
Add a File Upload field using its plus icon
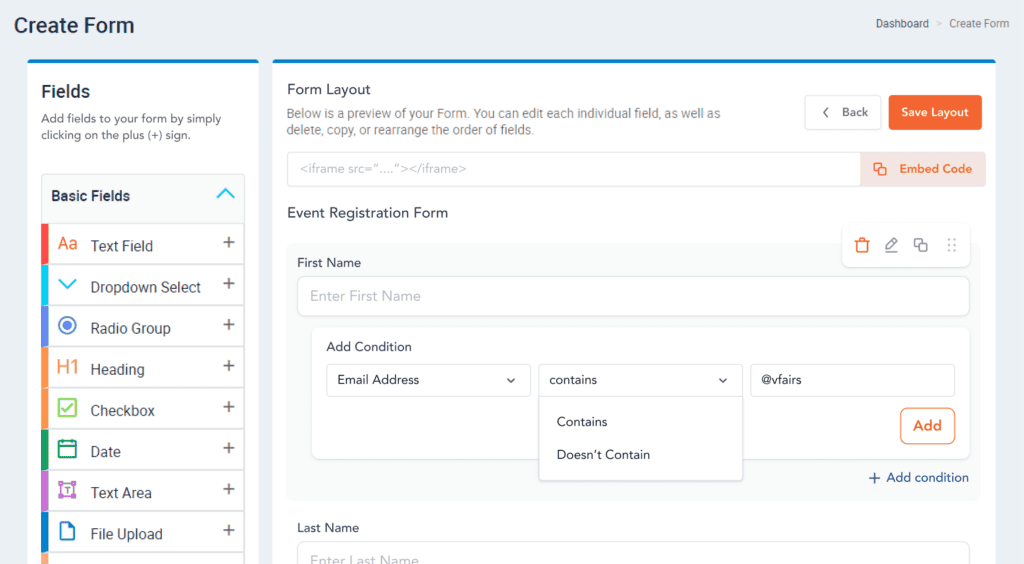[x=229, y=531]
